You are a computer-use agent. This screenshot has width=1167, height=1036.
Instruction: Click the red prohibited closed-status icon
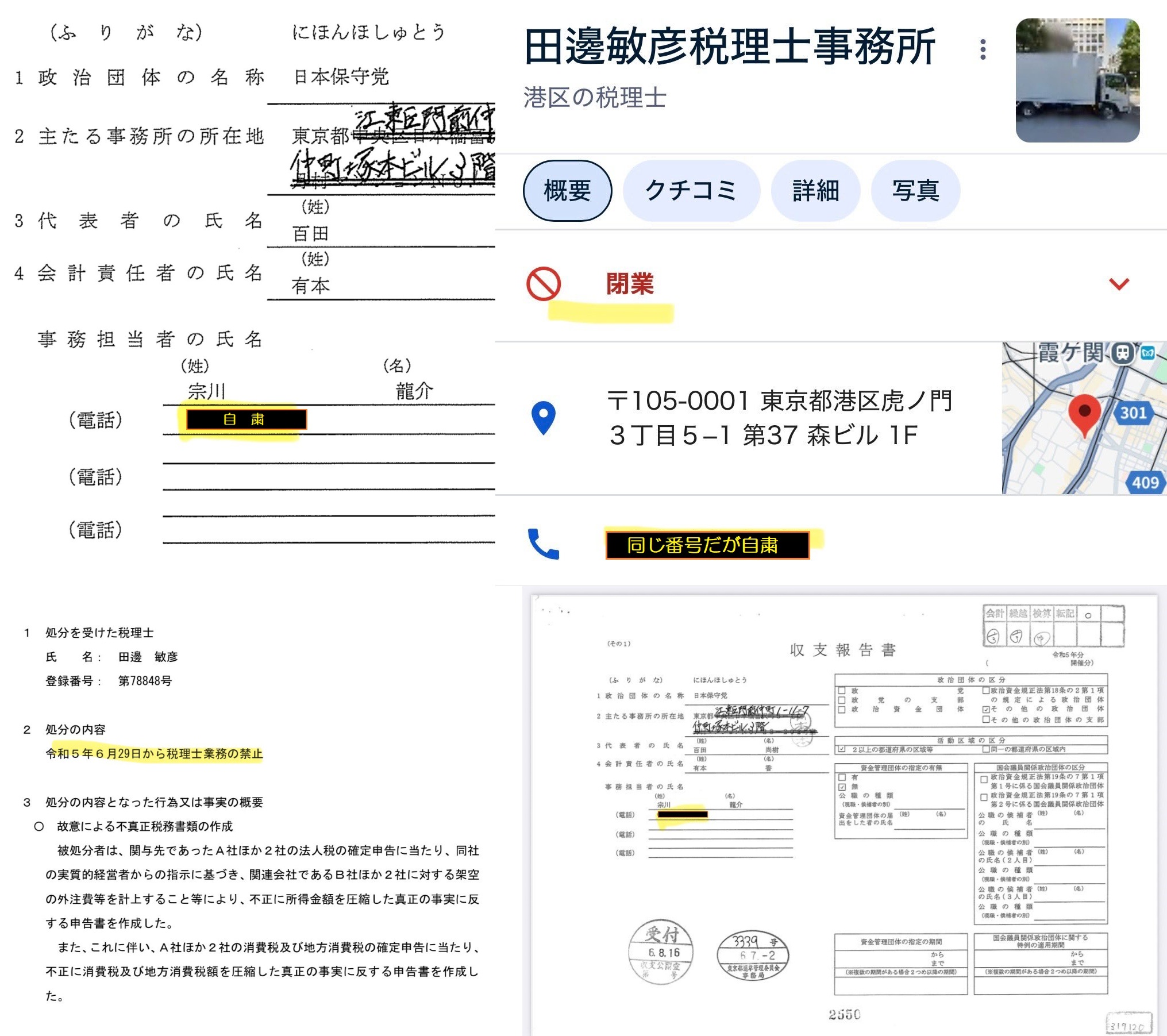(543, 284)
